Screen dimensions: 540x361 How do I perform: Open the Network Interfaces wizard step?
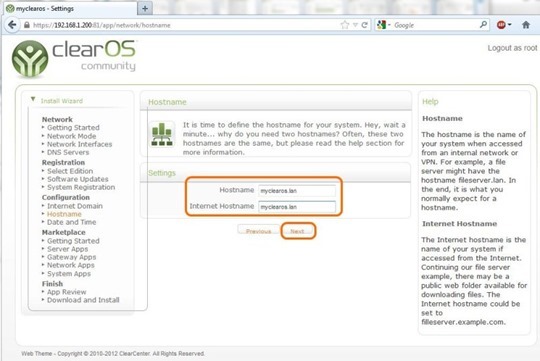click(80, 144)
